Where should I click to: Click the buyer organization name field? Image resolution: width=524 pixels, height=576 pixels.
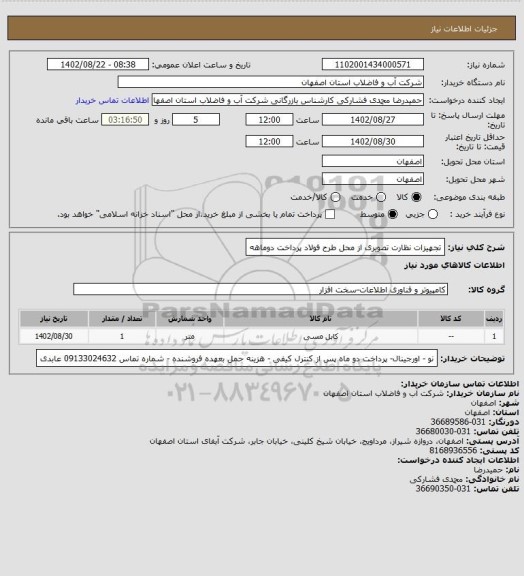270,82
